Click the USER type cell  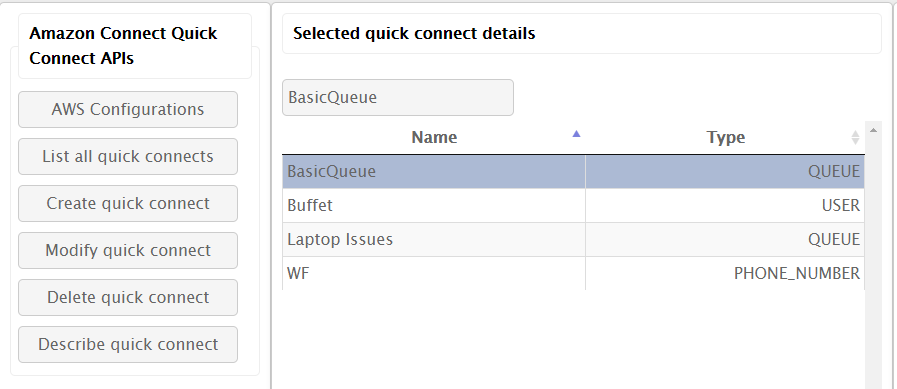click(x=725, y=205)
